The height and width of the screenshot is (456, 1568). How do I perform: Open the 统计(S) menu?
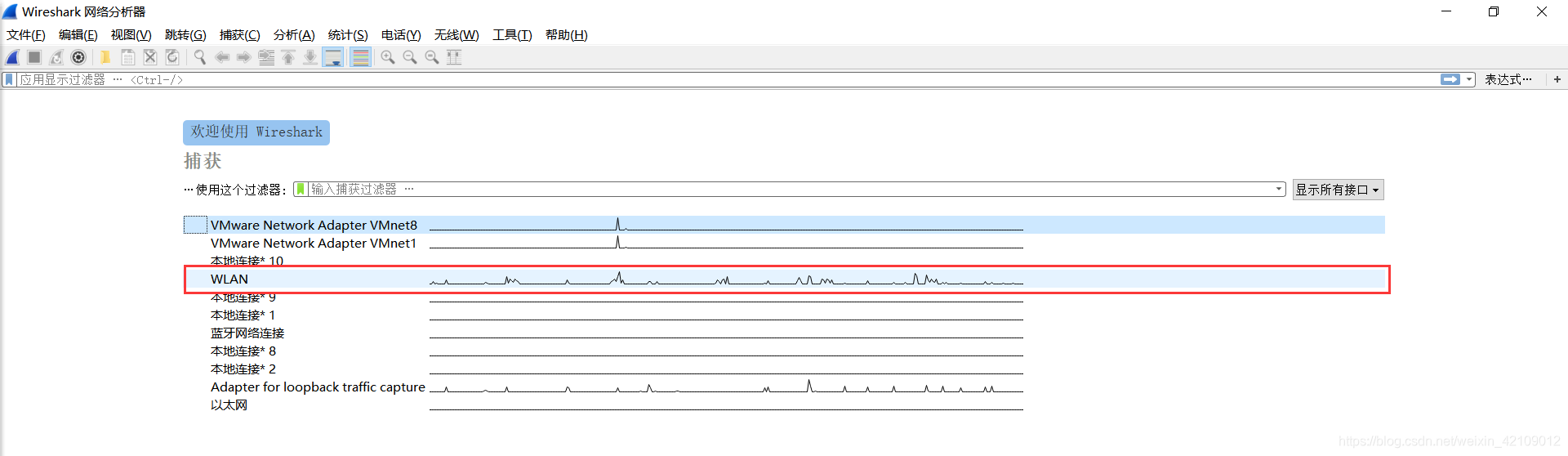click(x=348, y=34)
